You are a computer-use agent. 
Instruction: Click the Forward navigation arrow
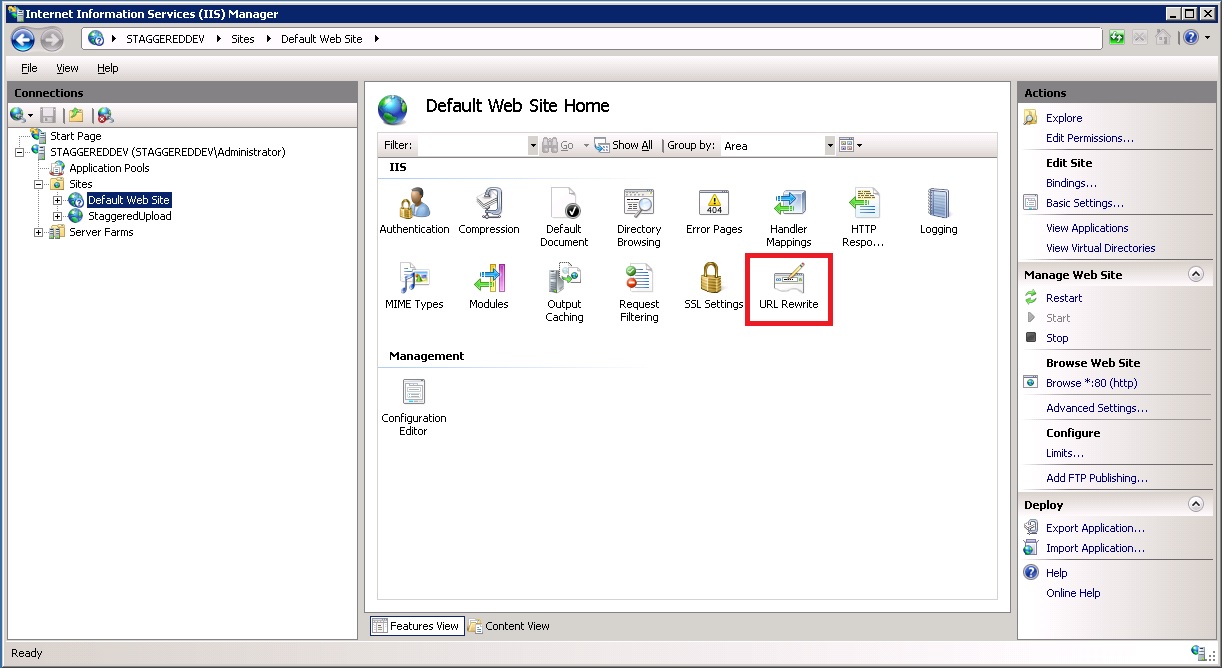point(51,39)
